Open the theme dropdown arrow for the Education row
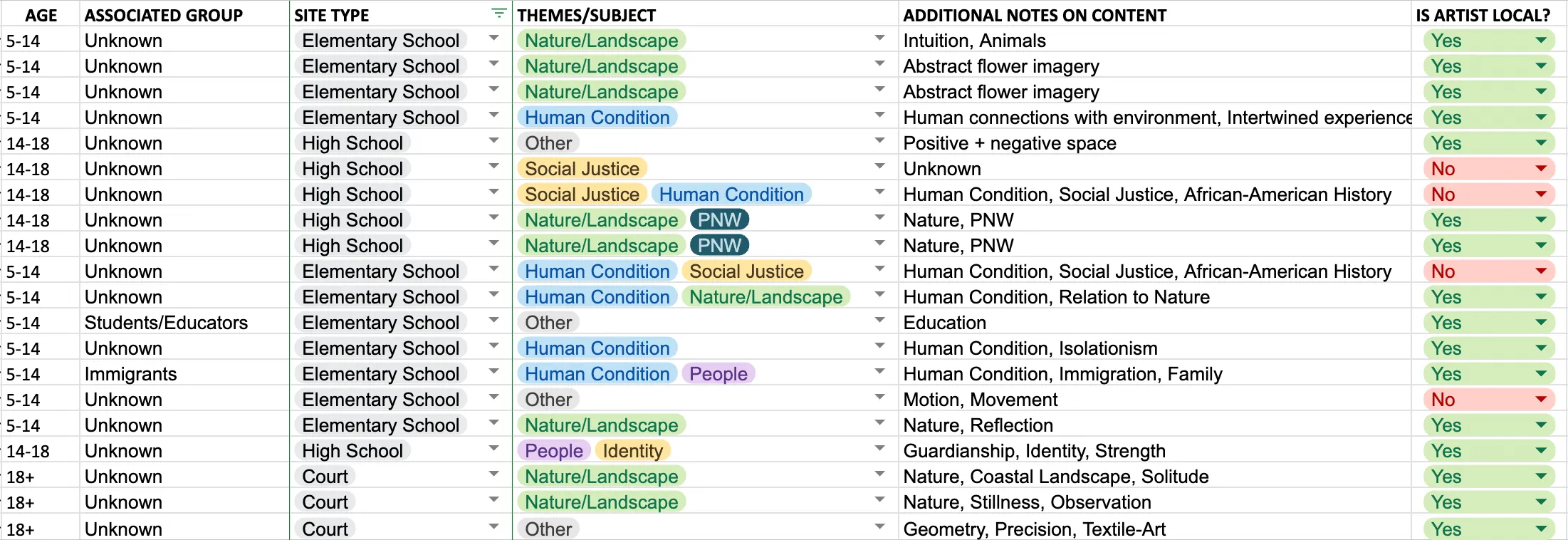Viewport: 1568px width, 540px height. [880, 321]
